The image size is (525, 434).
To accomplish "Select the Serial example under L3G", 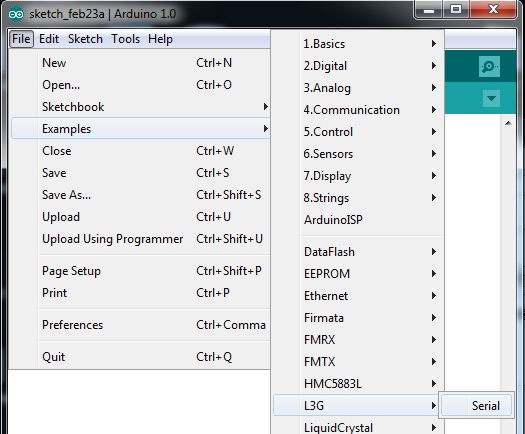I will (x=476, y=406).
